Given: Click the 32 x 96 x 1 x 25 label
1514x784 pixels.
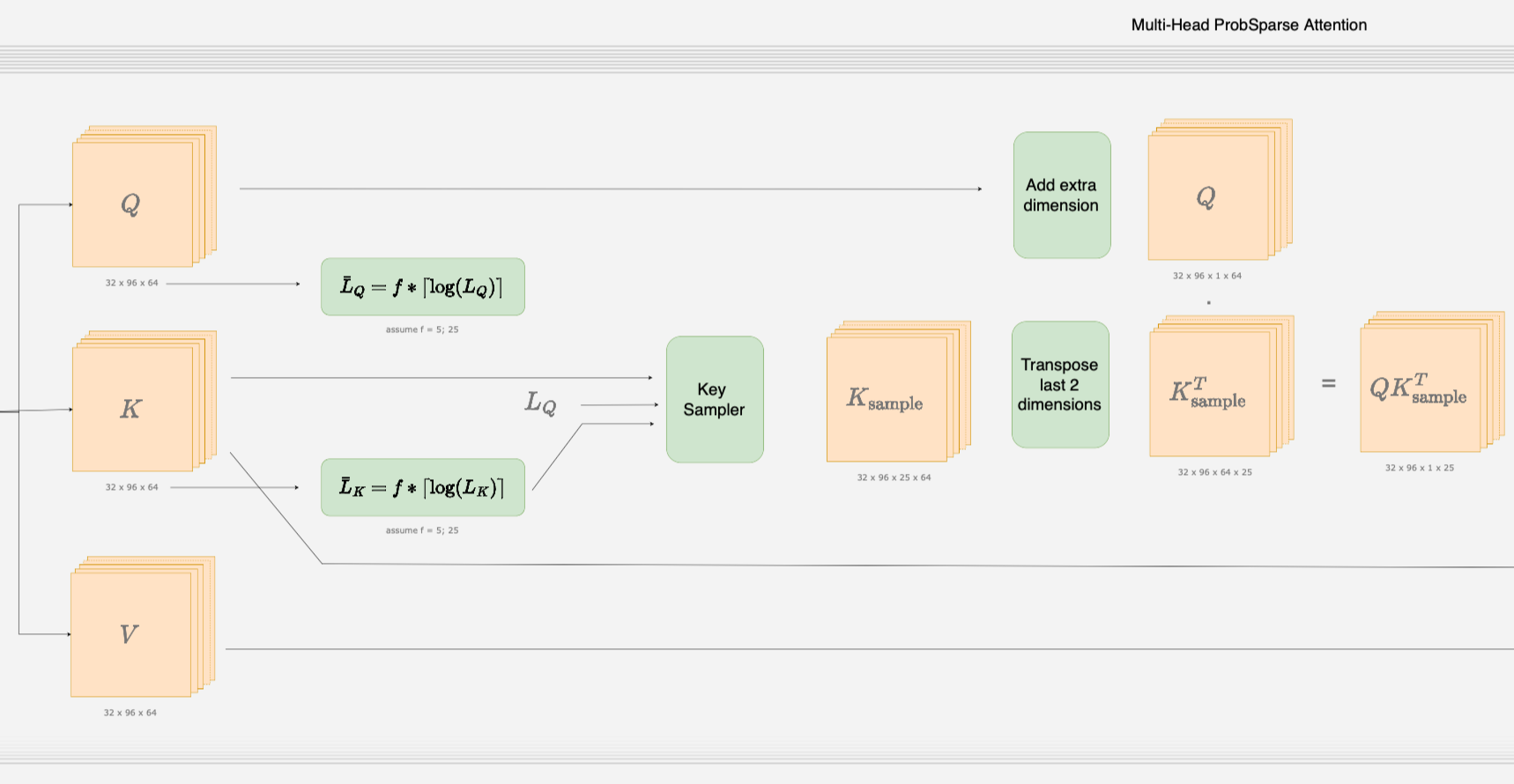Looking at the screenshot, I should point(1419,468).
